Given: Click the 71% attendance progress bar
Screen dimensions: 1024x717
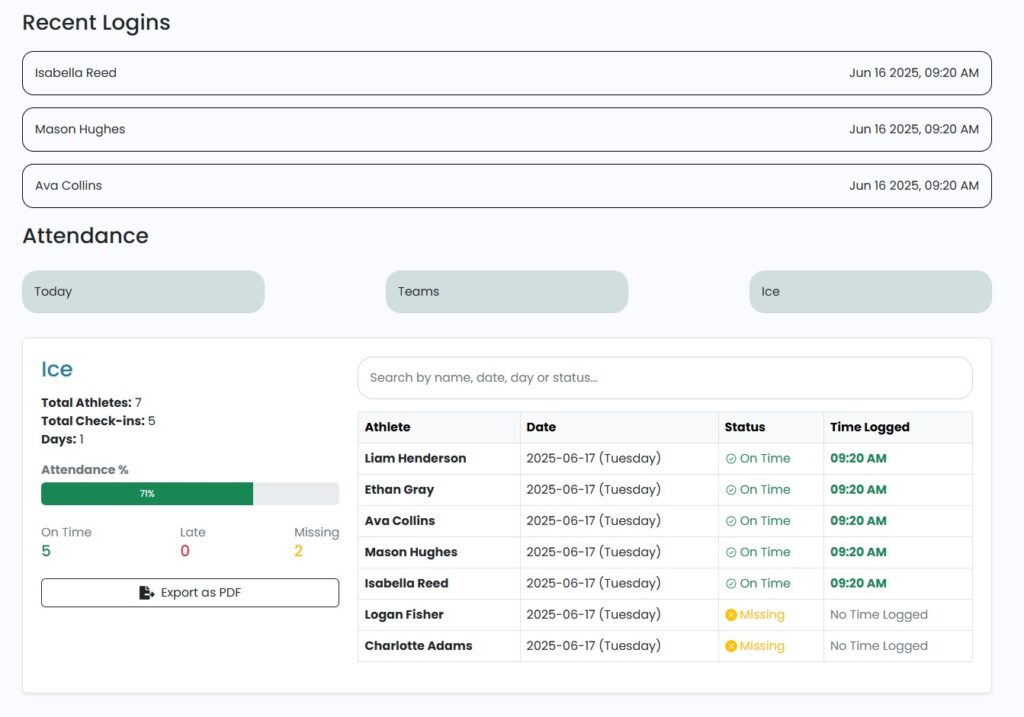Looking at the screenshot, I should point(190,494).
